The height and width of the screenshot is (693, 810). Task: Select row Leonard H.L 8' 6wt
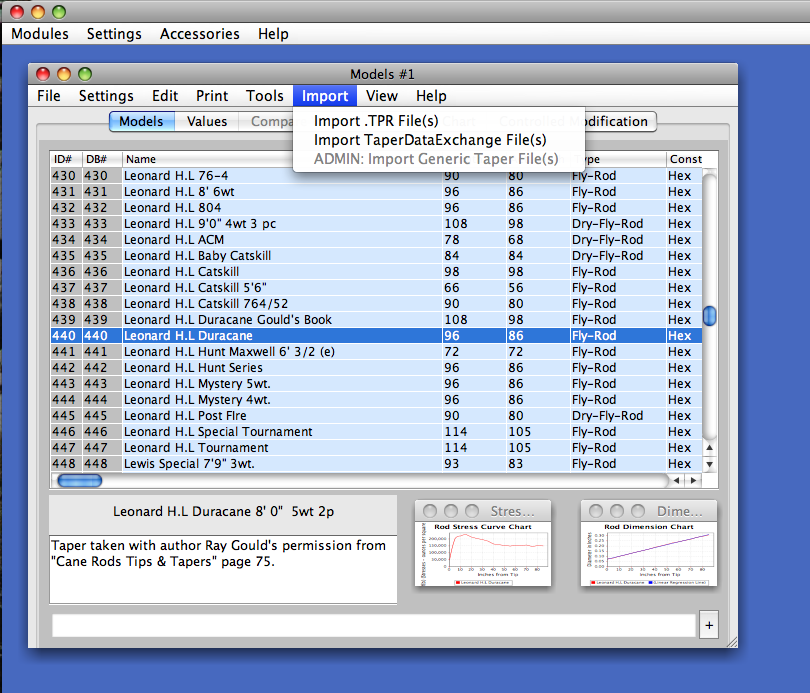(x=376, y=192)
